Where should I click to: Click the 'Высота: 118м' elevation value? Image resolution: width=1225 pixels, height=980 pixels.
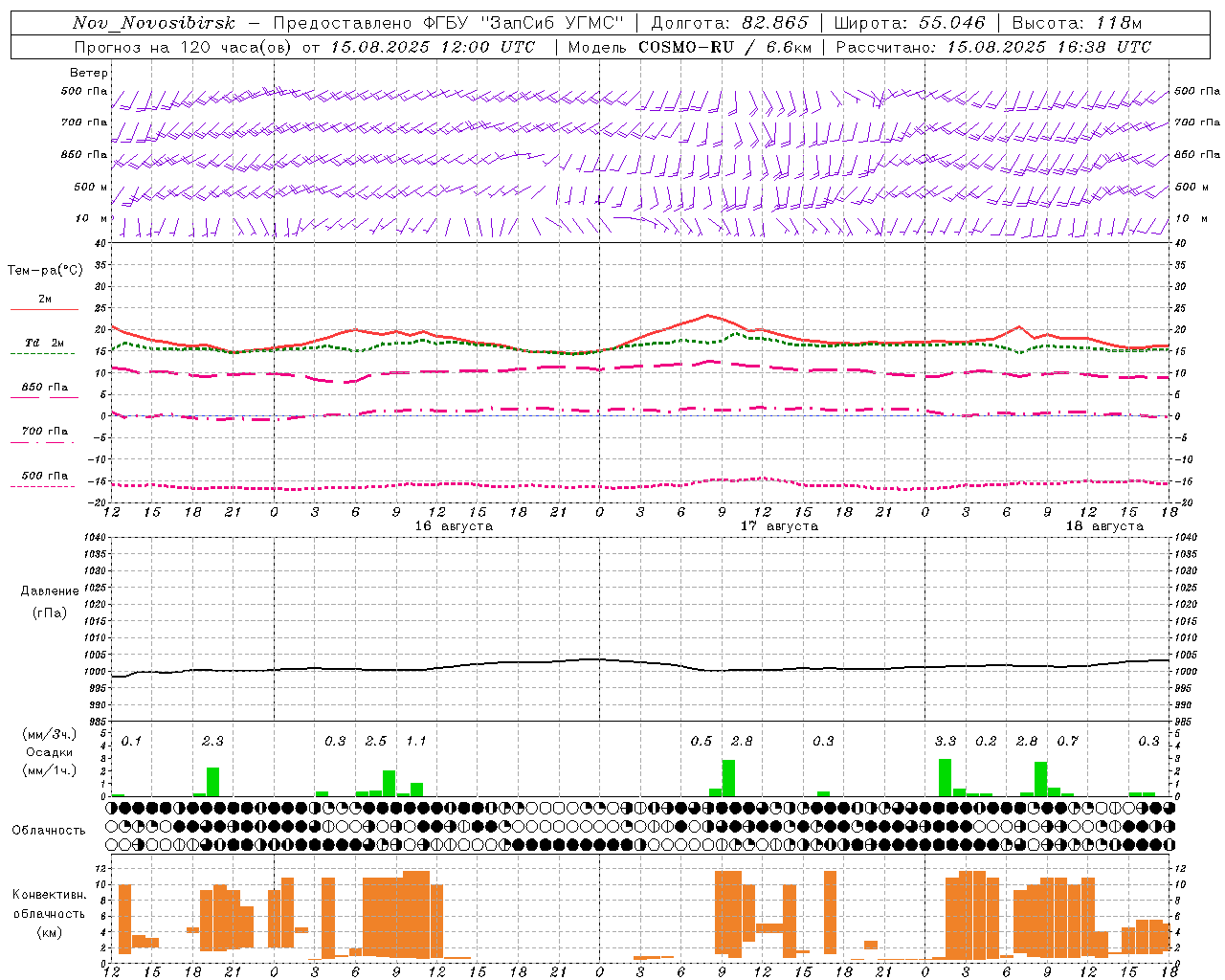[x=1077, y=23]
